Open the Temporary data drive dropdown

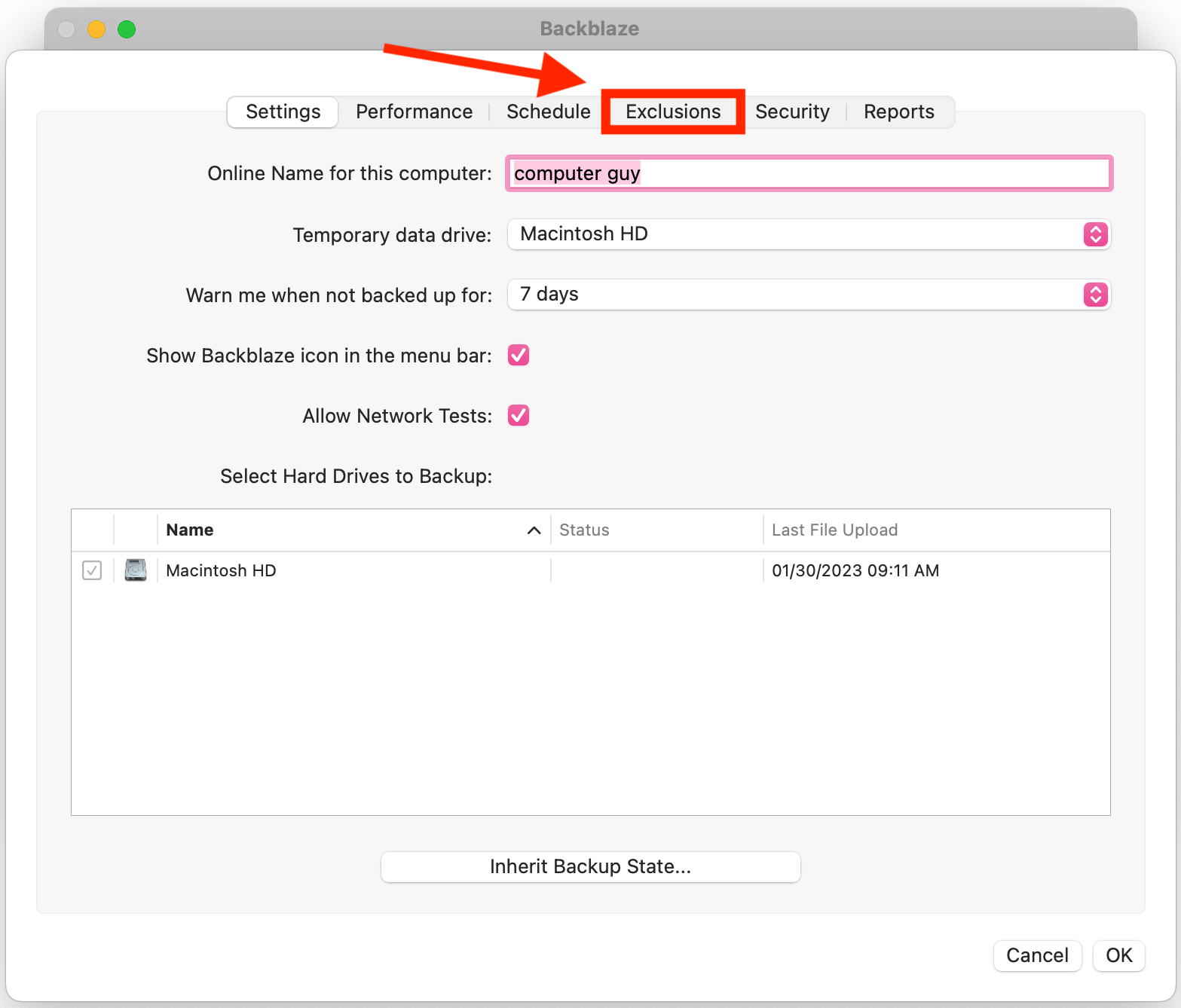pos(808,234)
